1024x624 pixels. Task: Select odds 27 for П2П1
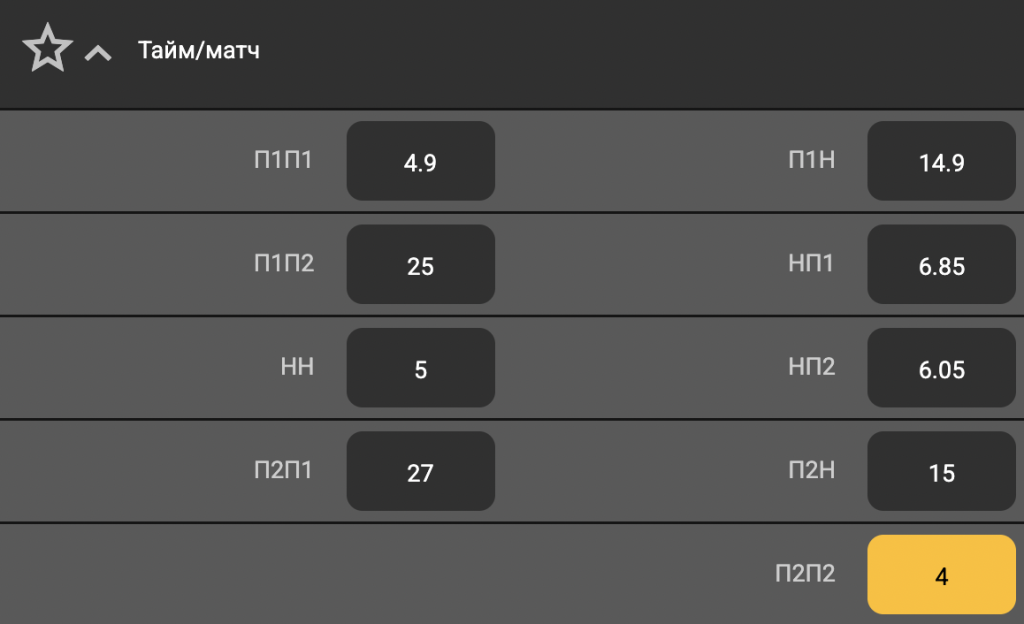pos(420,470)
